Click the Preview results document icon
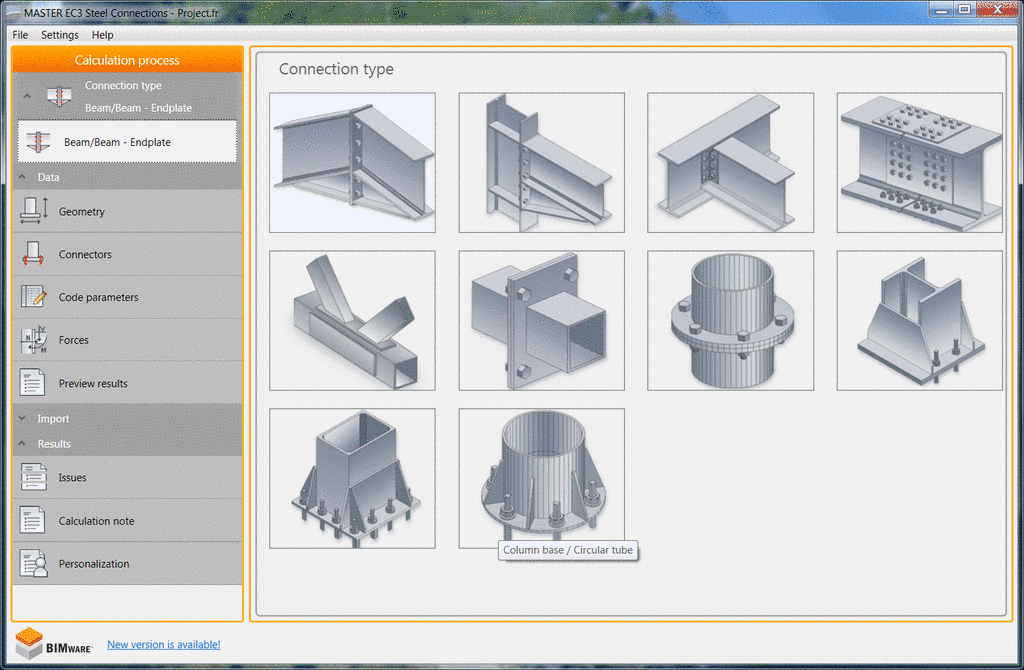1024x670 pixels. (32, 383)
